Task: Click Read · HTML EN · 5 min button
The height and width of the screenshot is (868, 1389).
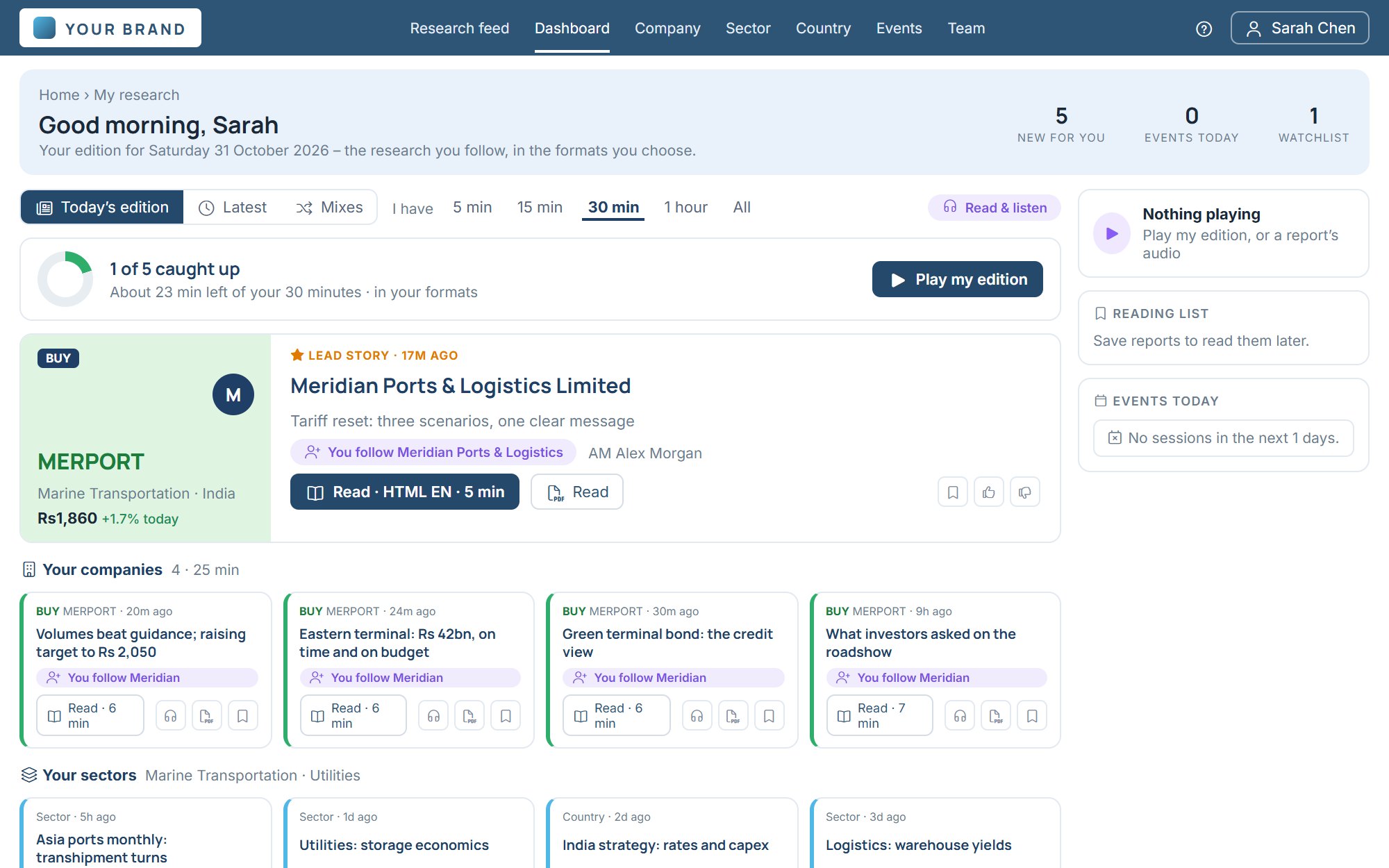Action: coord(405,492)
